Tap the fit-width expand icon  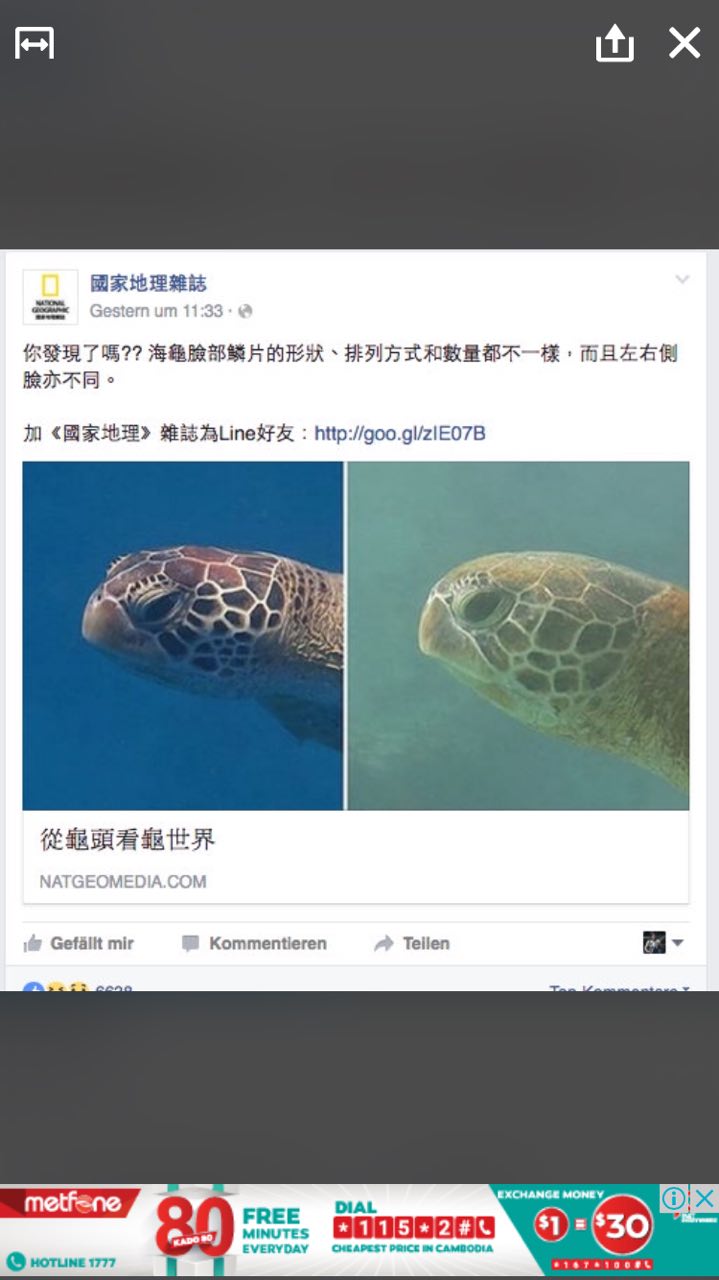pyautogui.click(x=34, y=43)
